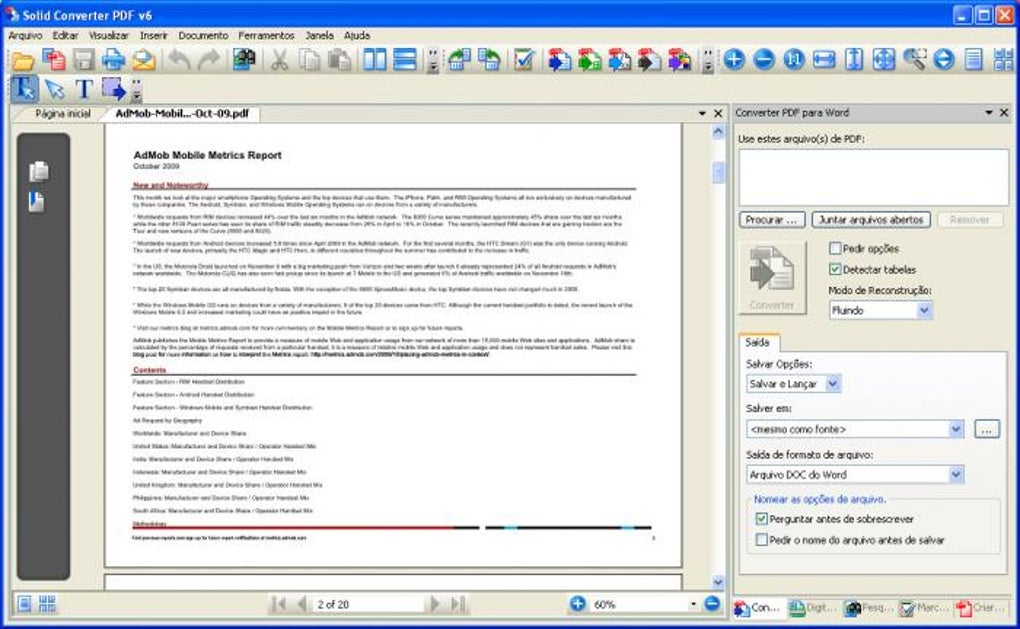The image size is (1020, 629).
Task: Click the rotate page right icon
Action: (x=489, y=60)
